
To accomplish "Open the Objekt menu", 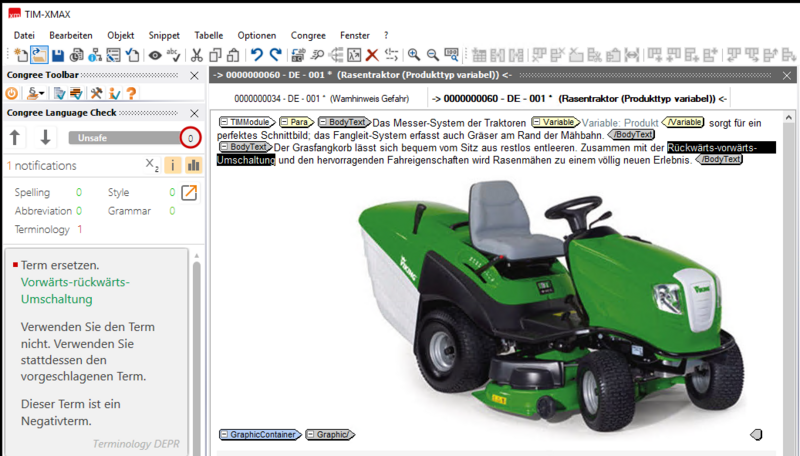I will tap(120, 35).
